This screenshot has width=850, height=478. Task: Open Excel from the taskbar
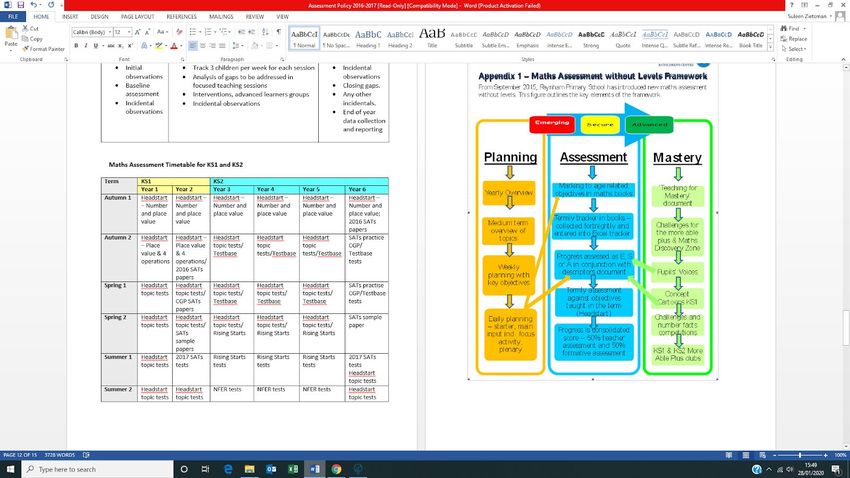tap(293, 469)
